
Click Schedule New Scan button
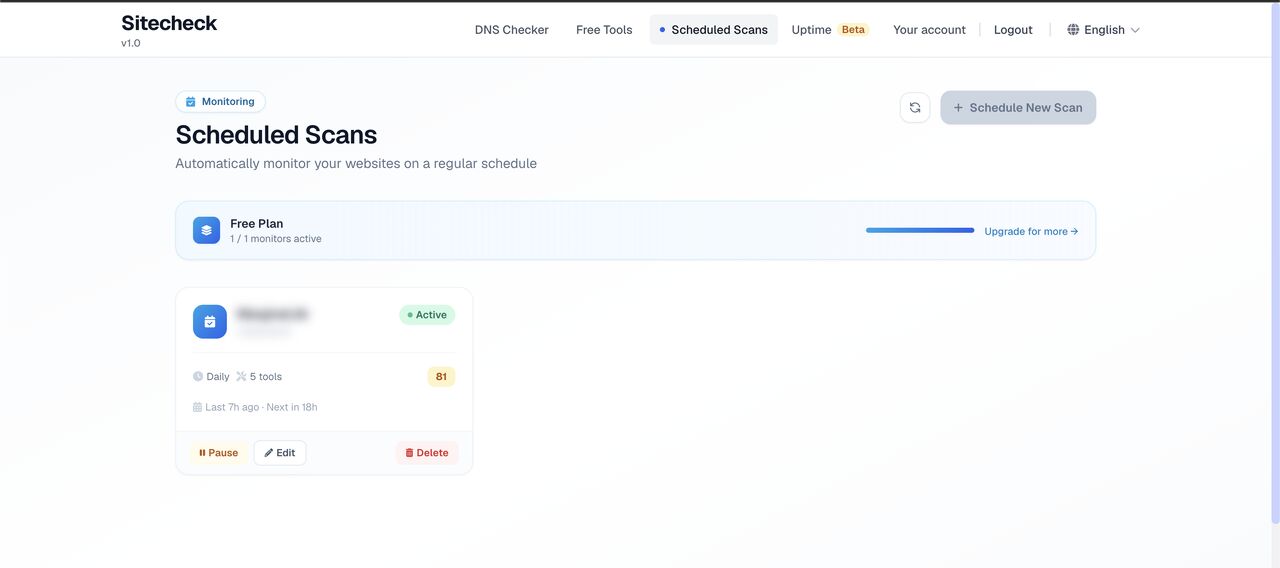click(1018, 108)
